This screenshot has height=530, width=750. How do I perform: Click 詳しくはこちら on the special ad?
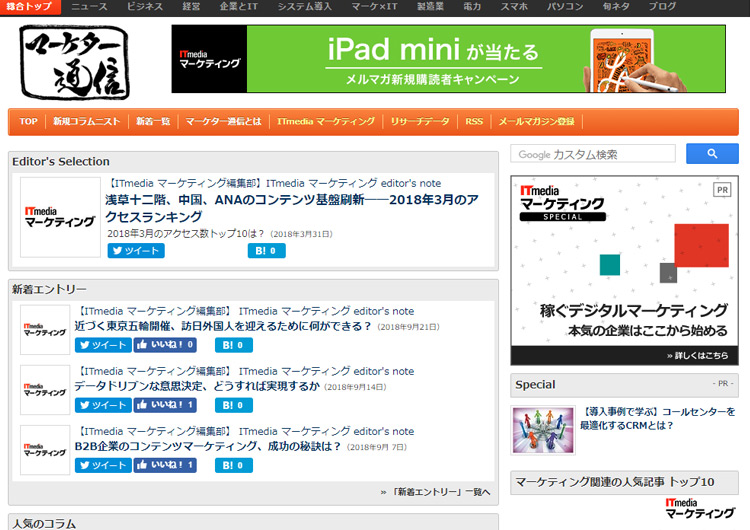[x=697, y=355]
